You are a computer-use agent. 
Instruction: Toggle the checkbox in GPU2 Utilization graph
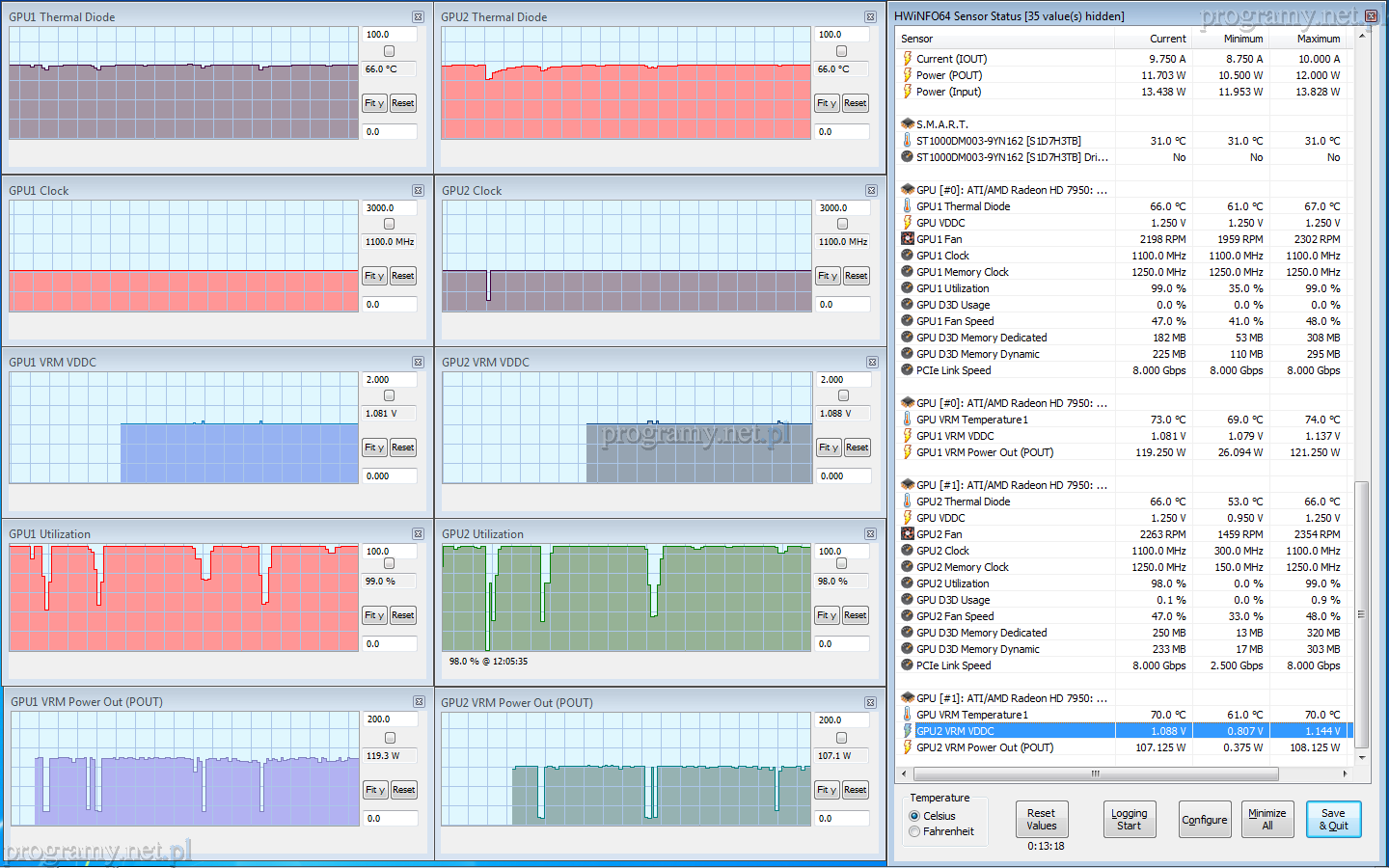point(841,563)
